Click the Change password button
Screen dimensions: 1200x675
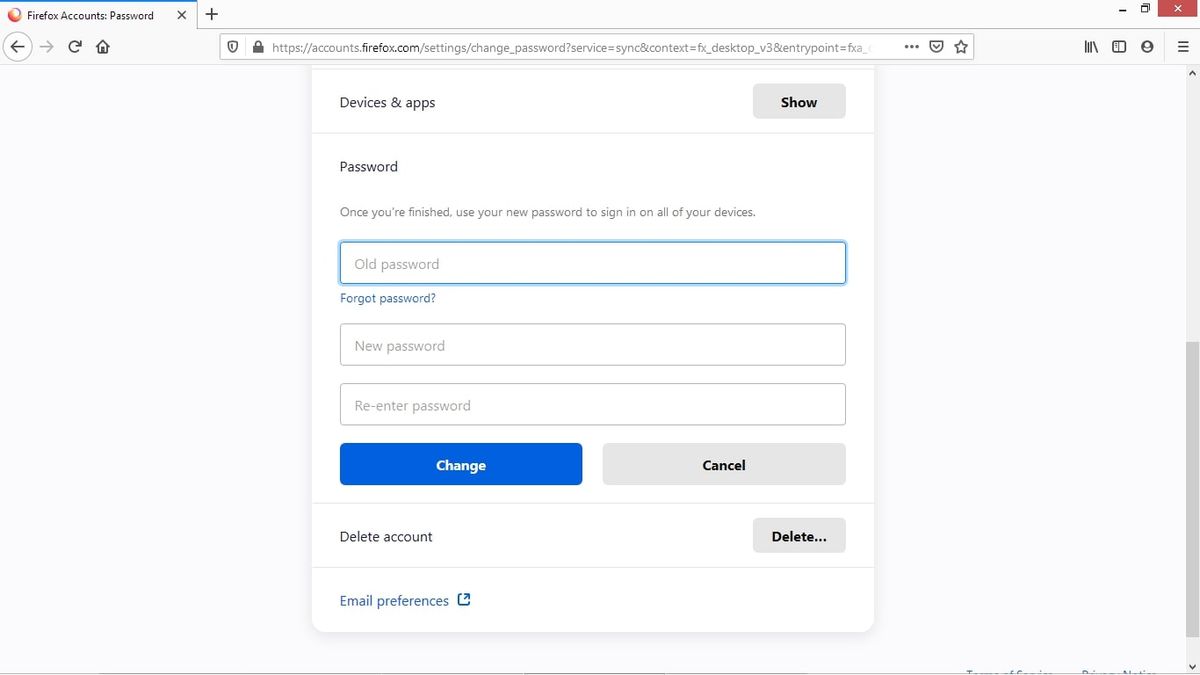[460, 464]
